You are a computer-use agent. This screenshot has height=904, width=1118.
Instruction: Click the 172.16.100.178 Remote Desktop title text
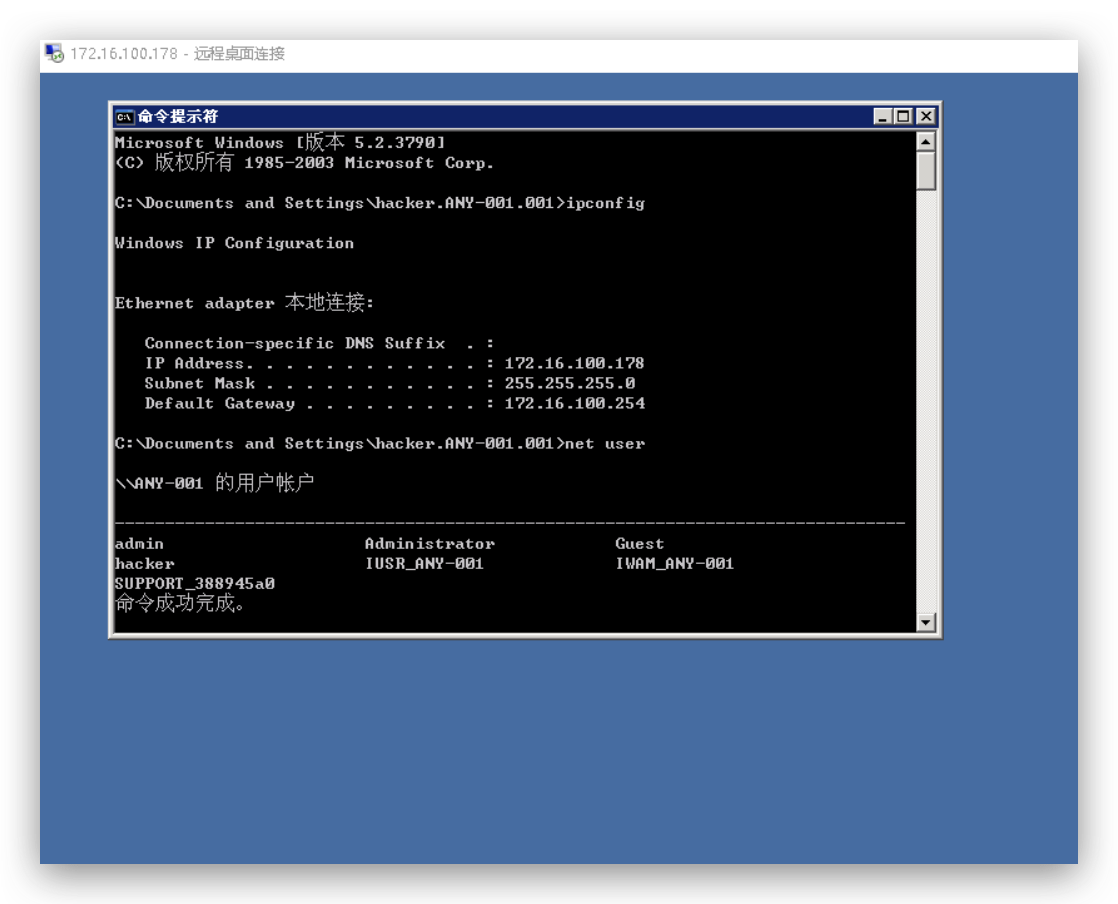coord(178,53)
